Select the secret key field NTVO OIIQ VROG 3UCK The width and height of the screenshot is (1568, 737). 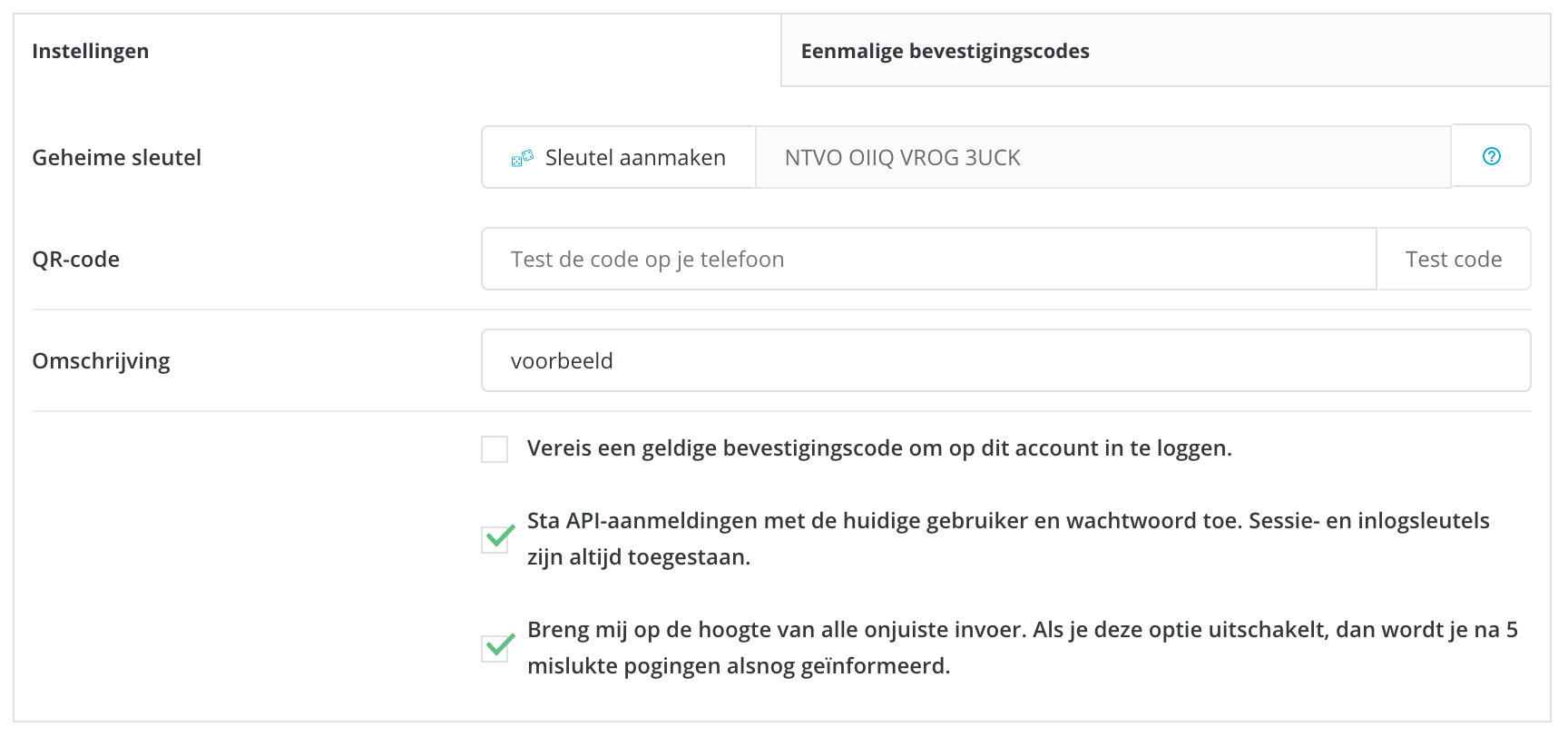tap(1103, 157)
